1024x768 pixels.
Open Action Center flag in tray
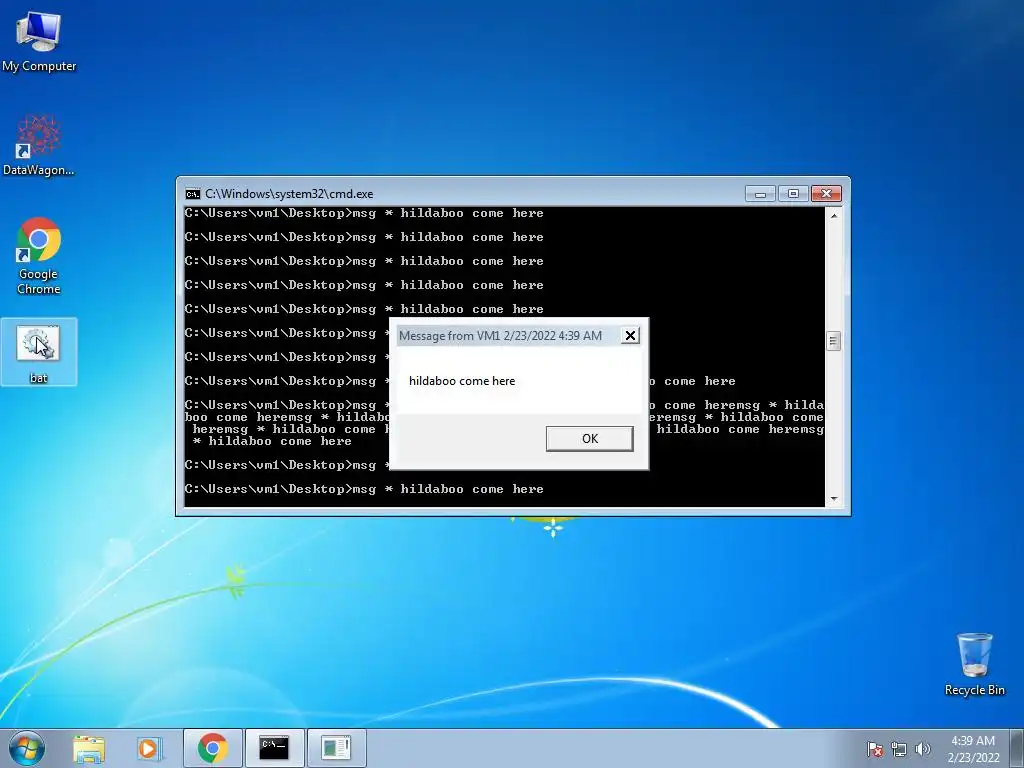point(875,749)
